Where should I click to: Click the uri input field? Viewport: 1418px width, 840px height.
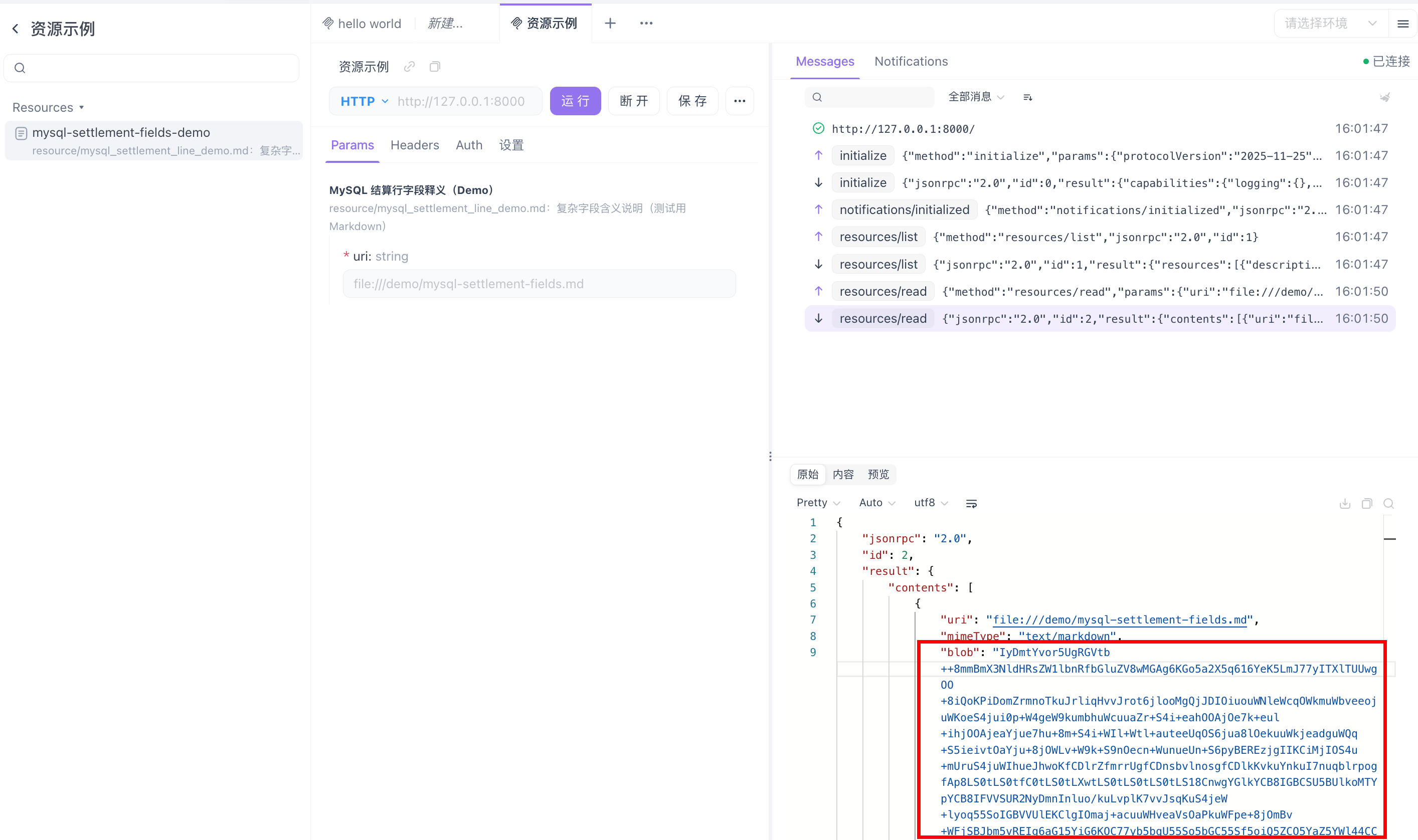click(539, 284)
